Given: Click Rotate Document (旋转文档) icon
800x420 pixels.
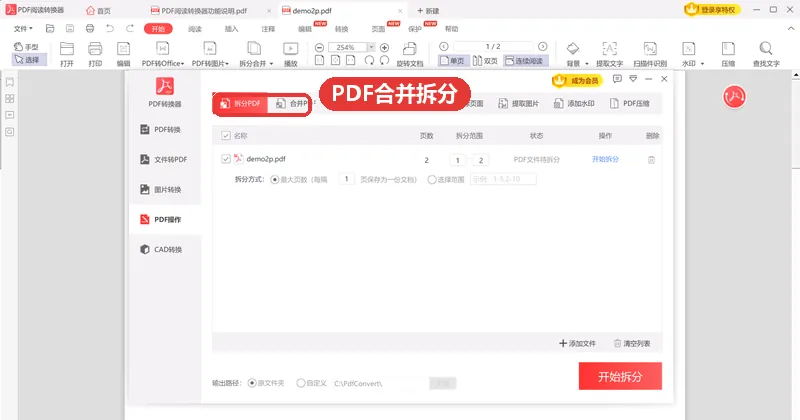Looking at the screenshot, I should point(410,54).
